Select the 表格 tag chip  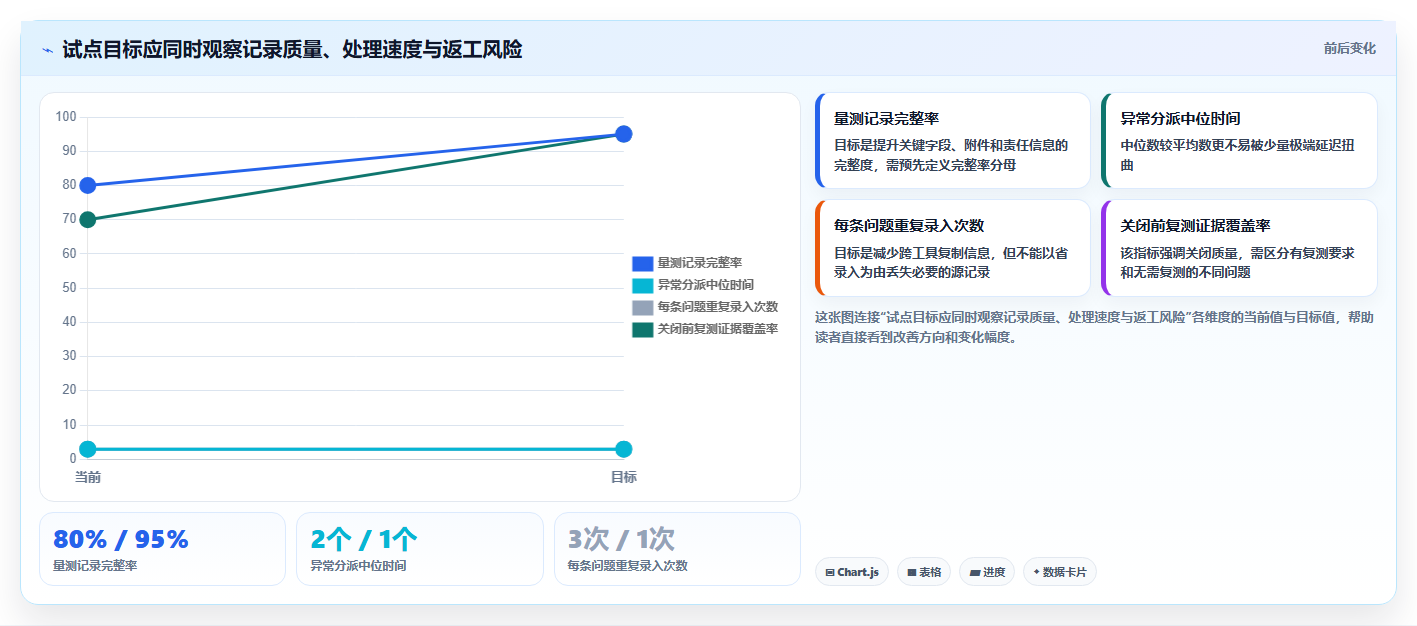tap(924, 572)
